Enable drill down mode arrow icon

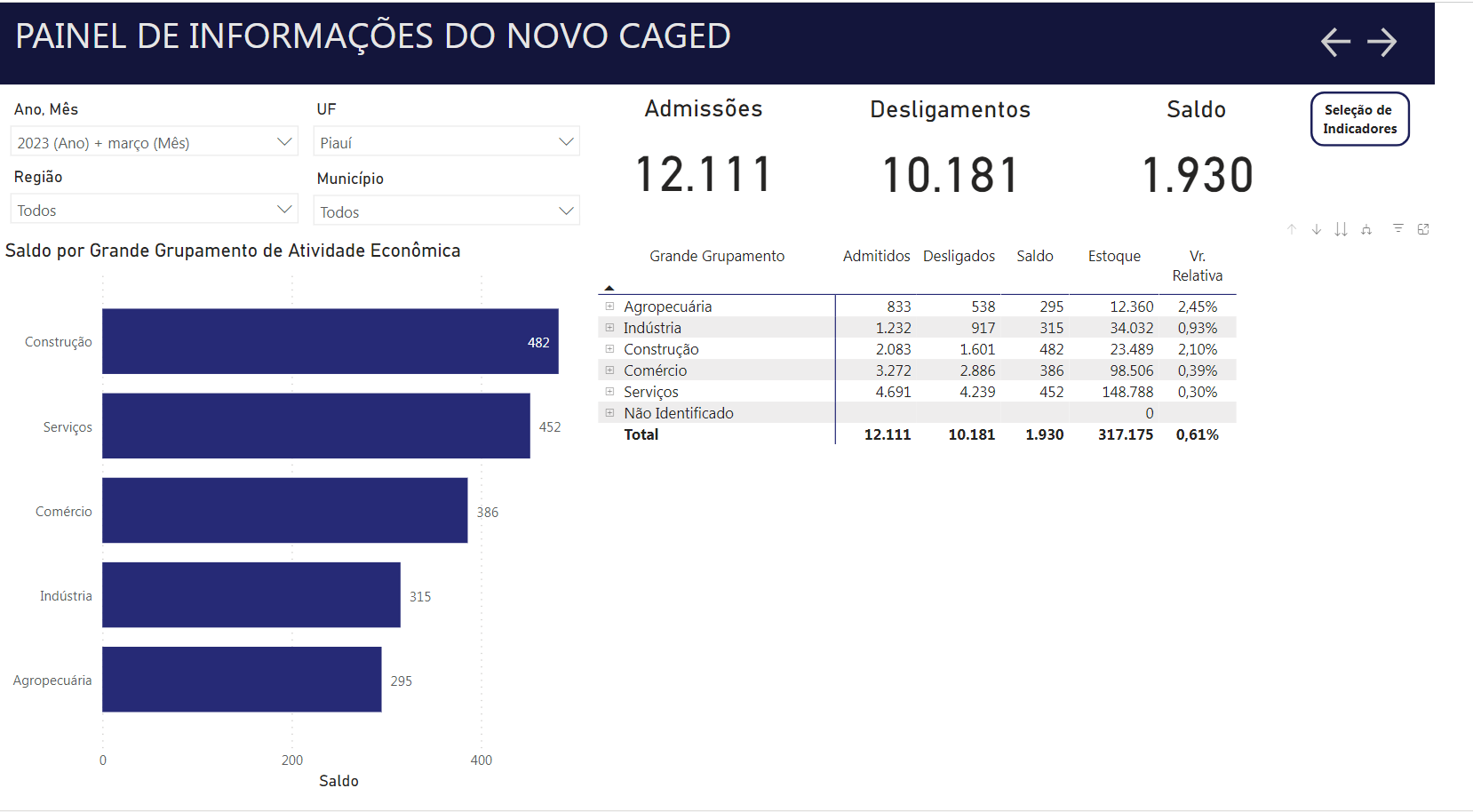pyautogui.click(x=1317, y=229)
